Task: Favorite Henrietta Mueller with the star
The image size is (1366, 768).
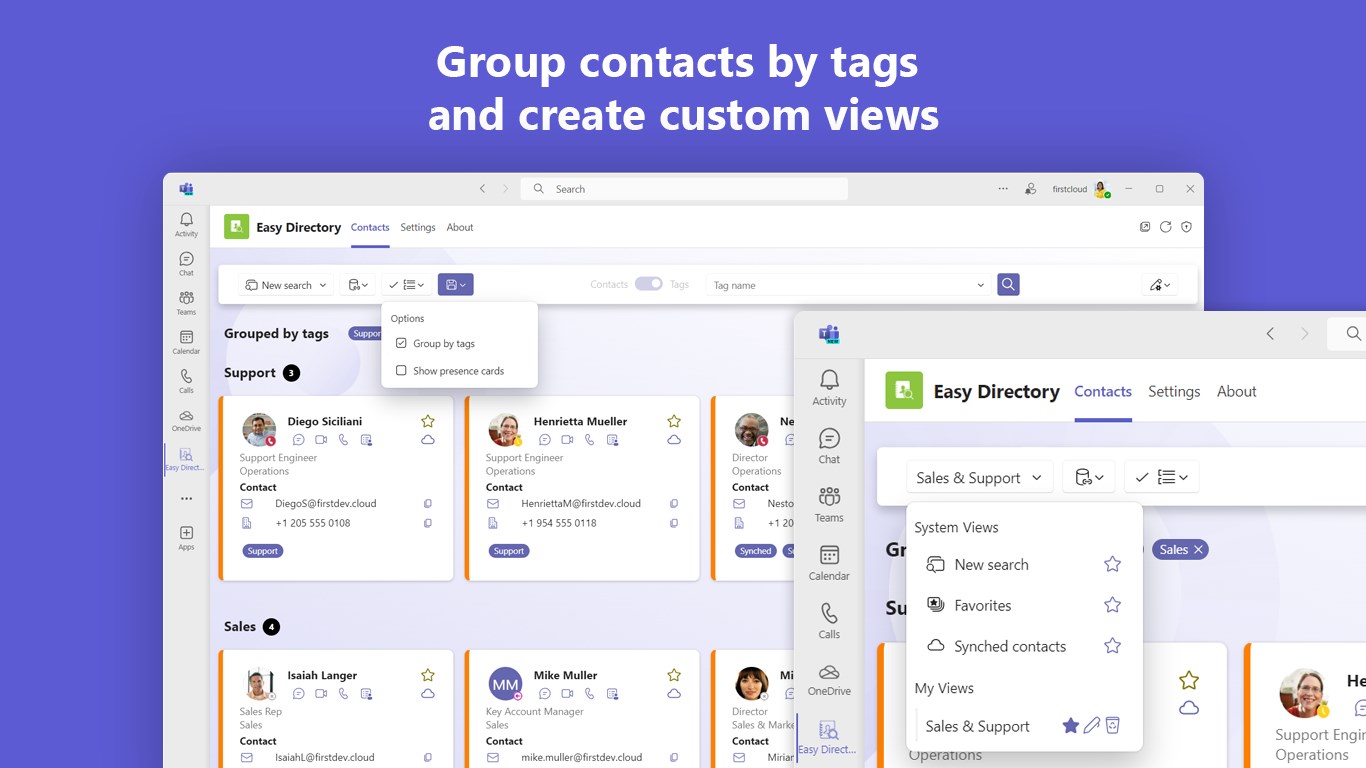Action: click(674, 421)
